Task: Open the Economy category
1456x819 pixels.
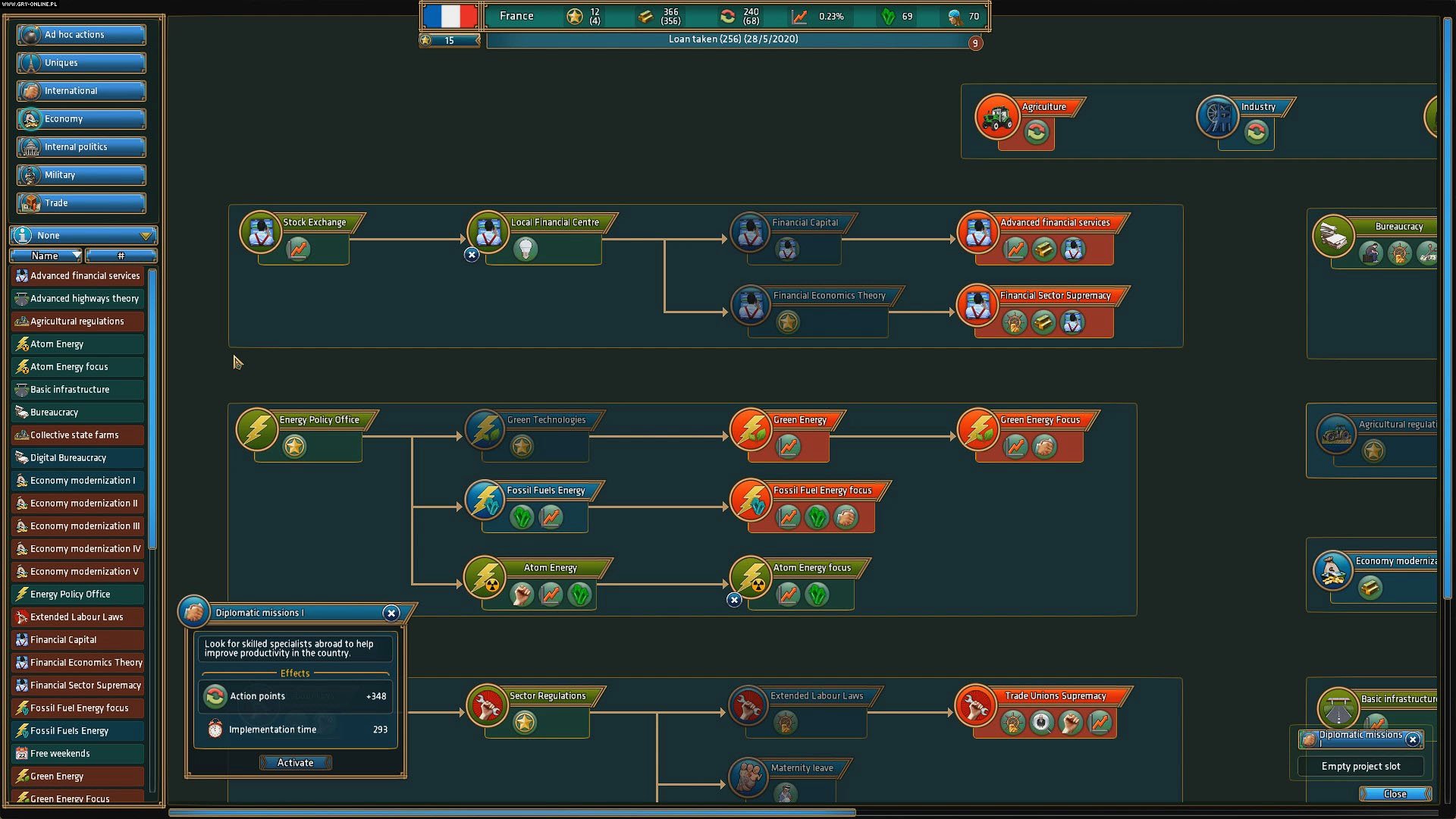Action: point(82,119)
